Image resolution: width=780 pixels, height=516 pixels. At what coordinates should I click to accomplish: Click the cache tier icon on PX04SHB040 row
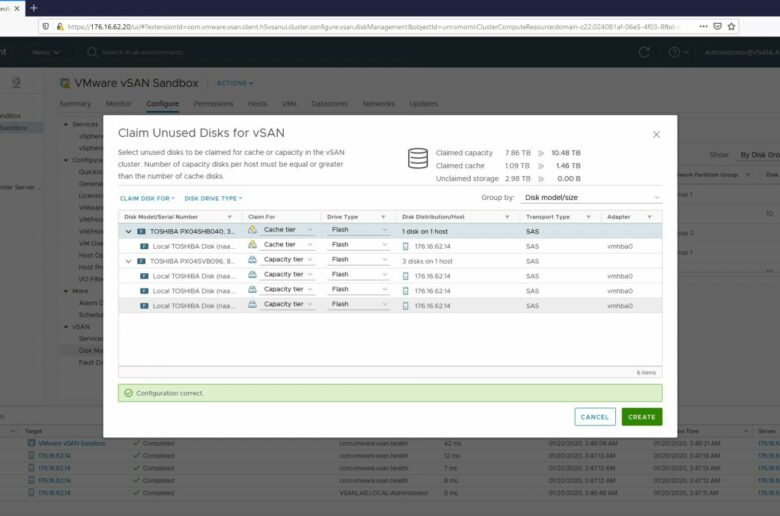tap(252, 229)
